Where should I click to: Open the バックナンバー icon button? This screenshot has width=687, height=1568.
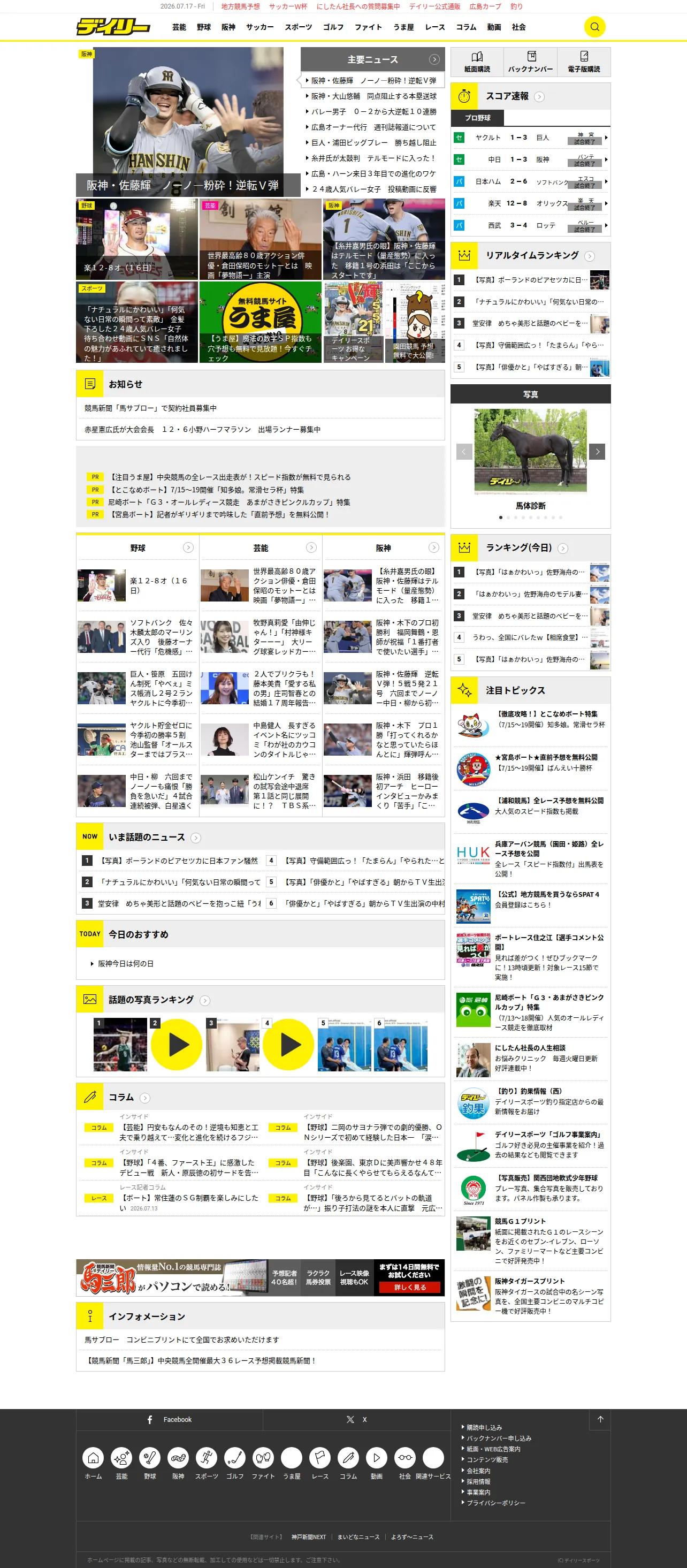point(531,62)
